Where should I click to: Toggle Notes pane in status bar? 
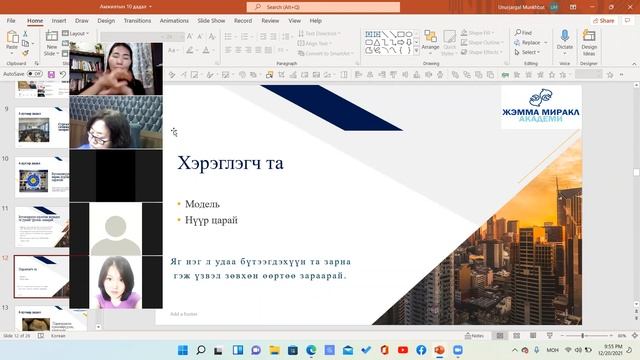click(474, 336)
